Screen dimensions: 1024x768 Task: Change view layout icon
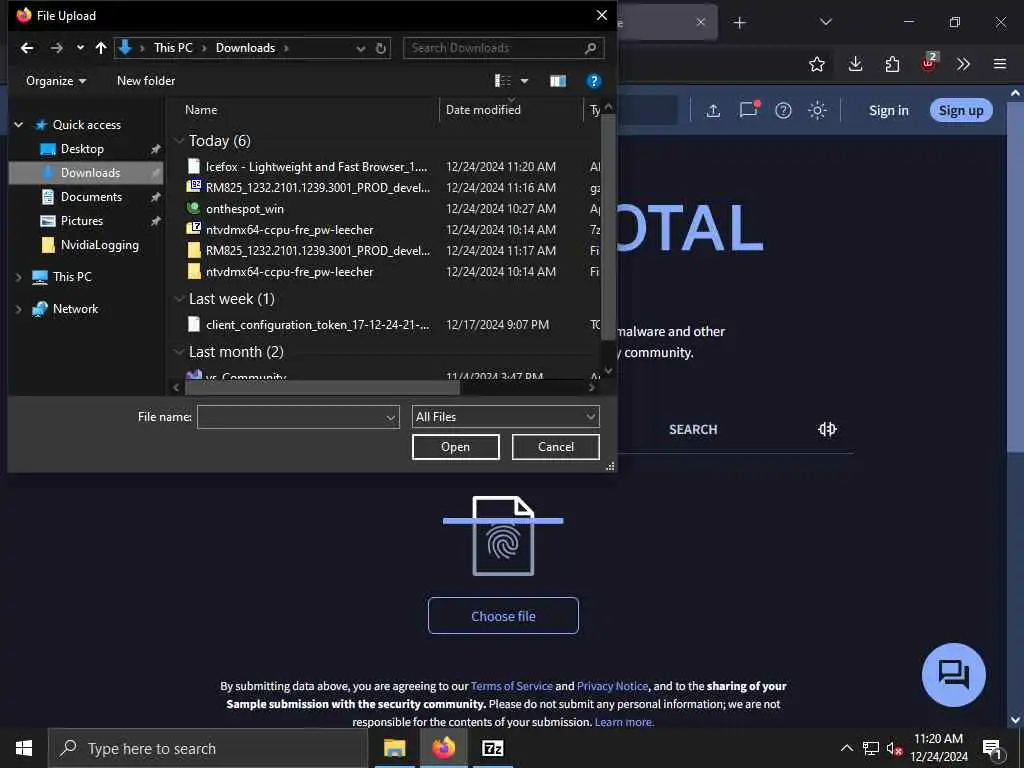pos(502,81)
